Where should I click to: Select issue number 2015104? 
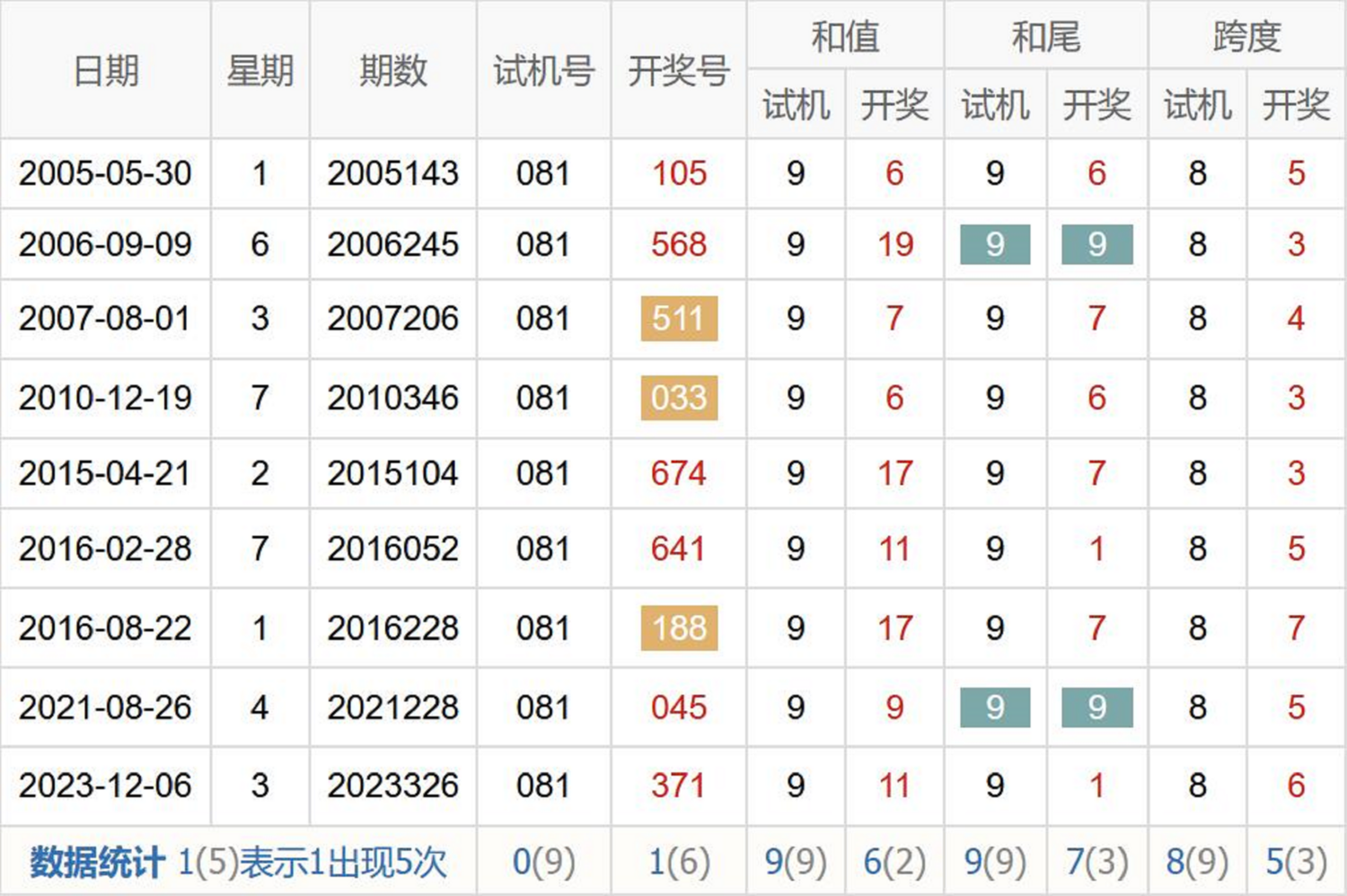pyautogui.click(x=392, y=473)
